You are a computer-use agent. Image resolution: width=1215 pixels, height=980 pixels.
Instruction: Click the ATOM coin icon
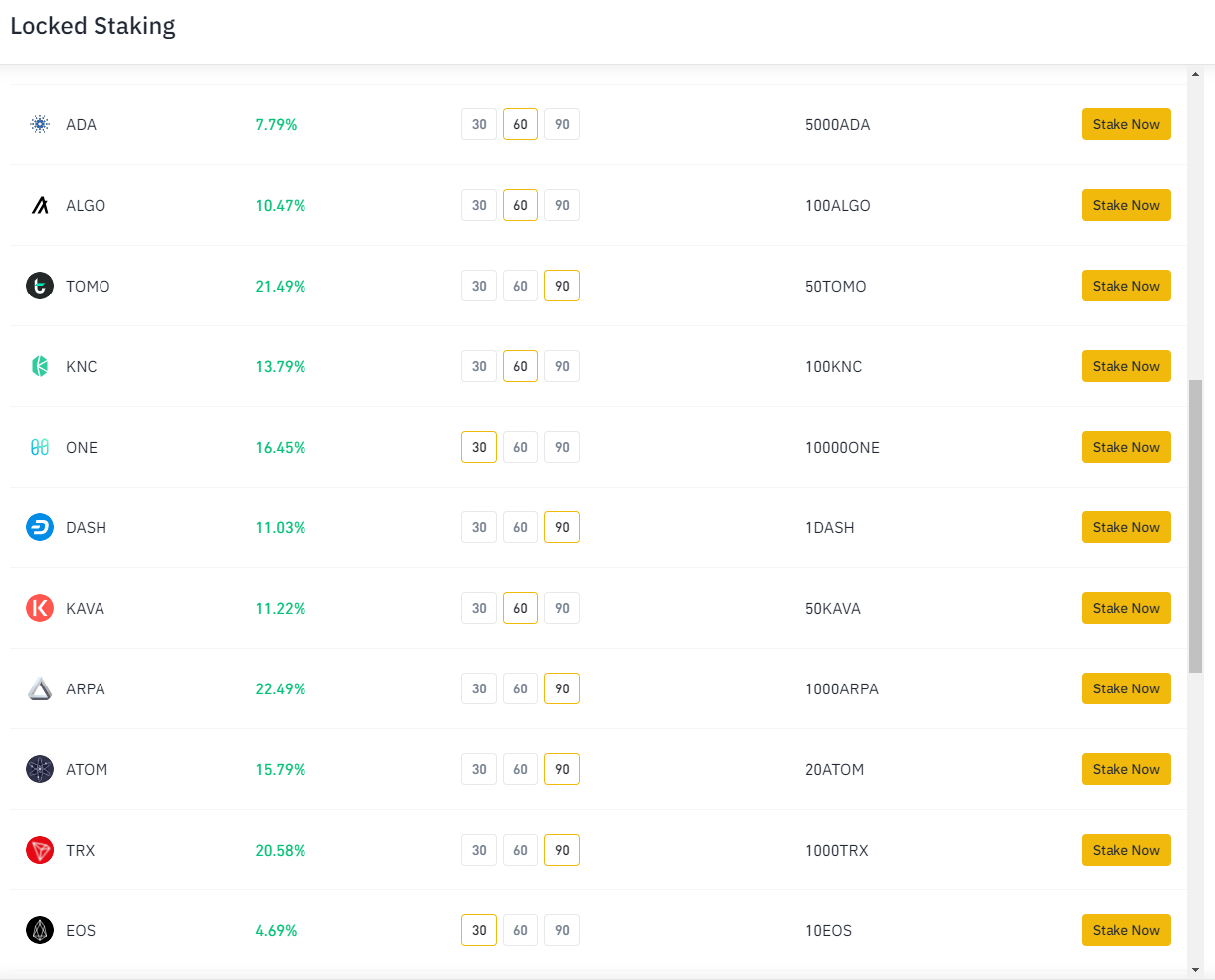[x=40, y=769]
